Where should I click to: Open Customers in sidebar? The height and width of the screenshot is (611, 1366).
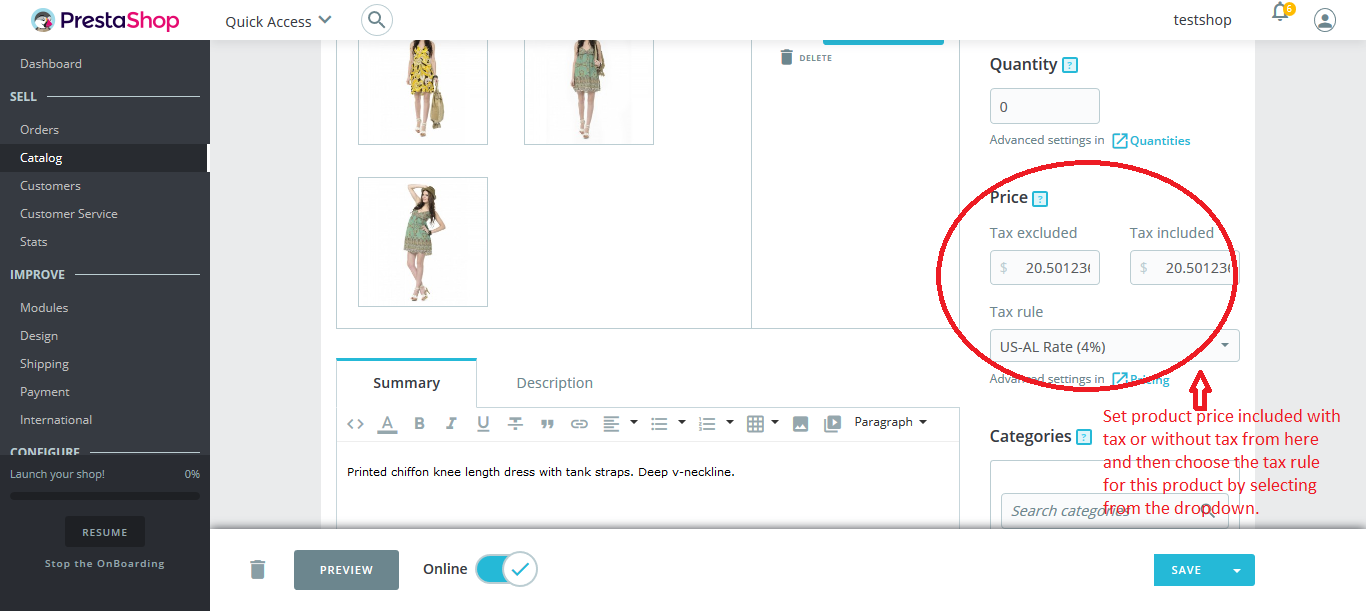coord(50,186)
